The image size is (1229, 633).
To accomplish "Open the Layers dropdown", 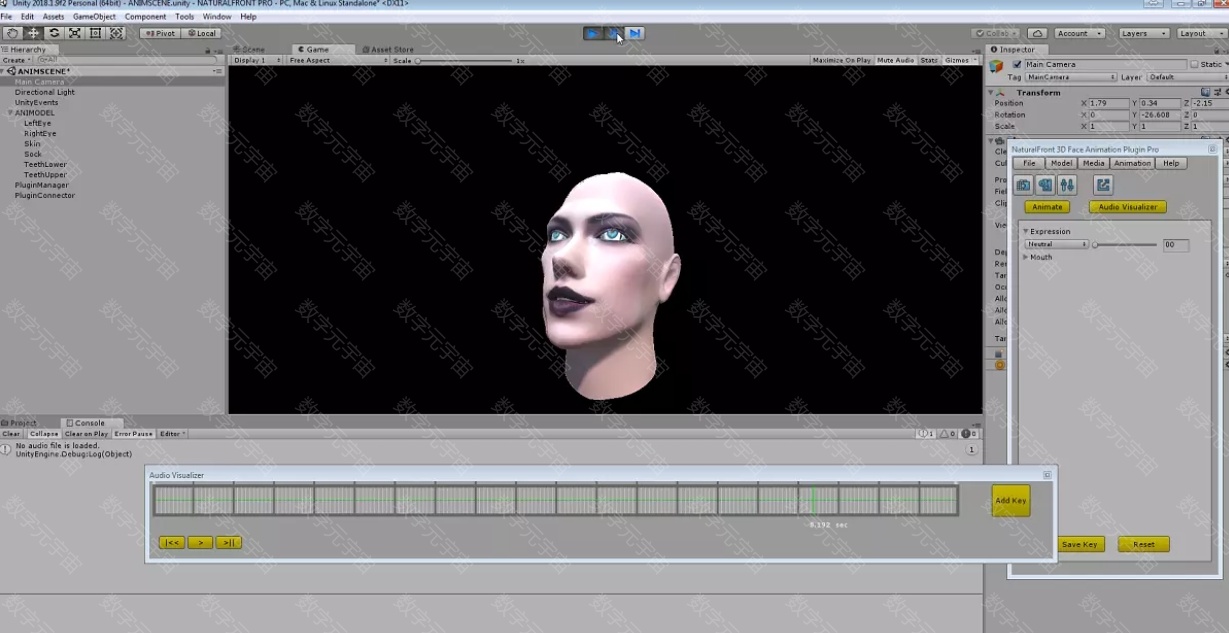I will coord(1143,33).
